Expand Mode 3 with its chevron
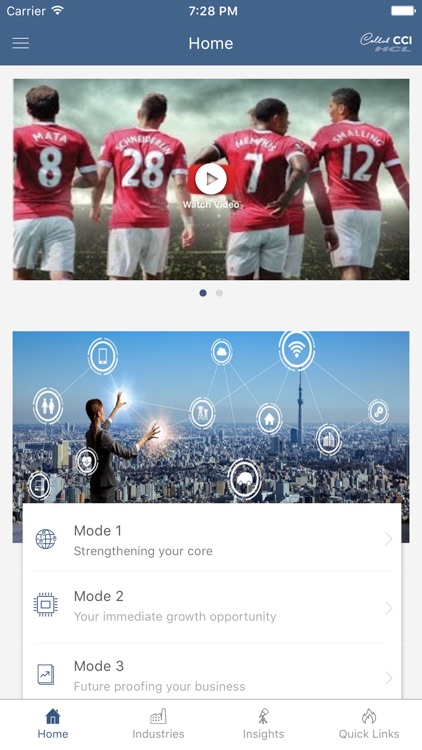422x750 pixels. coord(389,678)
